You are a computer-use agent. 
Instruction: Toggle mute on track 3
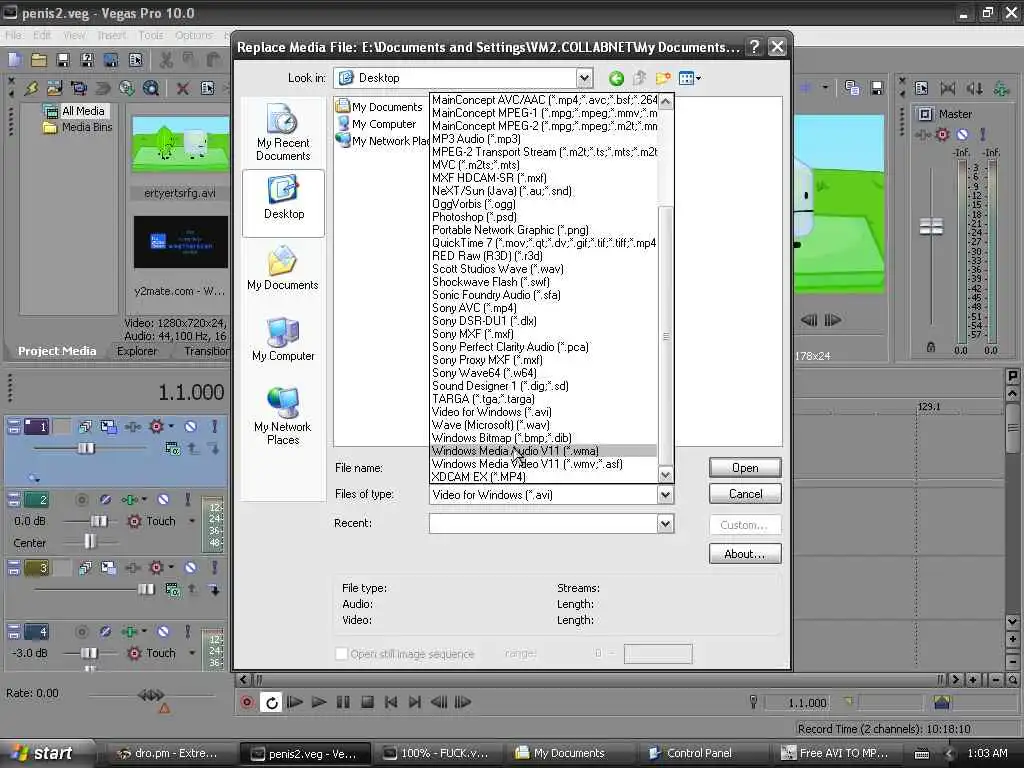click(190, 567)
